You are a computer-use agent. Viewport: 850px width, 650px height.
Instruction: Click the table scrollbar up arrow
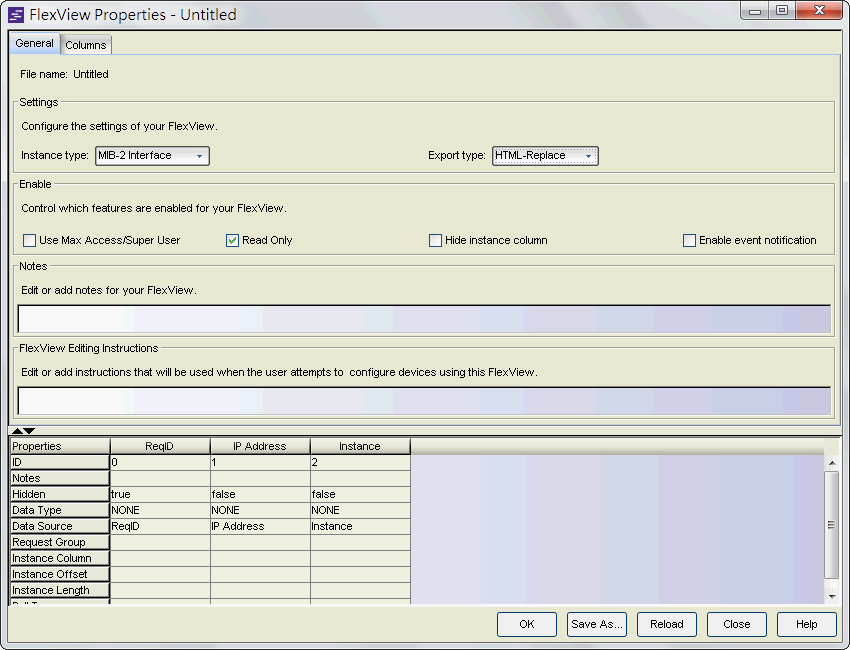pos(832,462)
